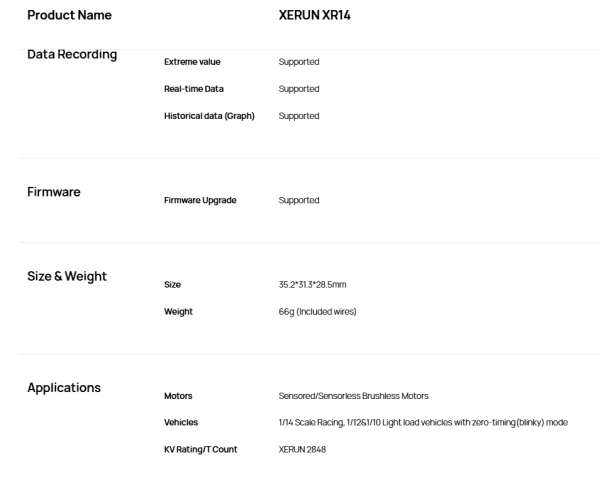The height and width of the screenshot is (477, 600).
Task: Click the Firmware Upgrade label
Action: click(200, 201)
